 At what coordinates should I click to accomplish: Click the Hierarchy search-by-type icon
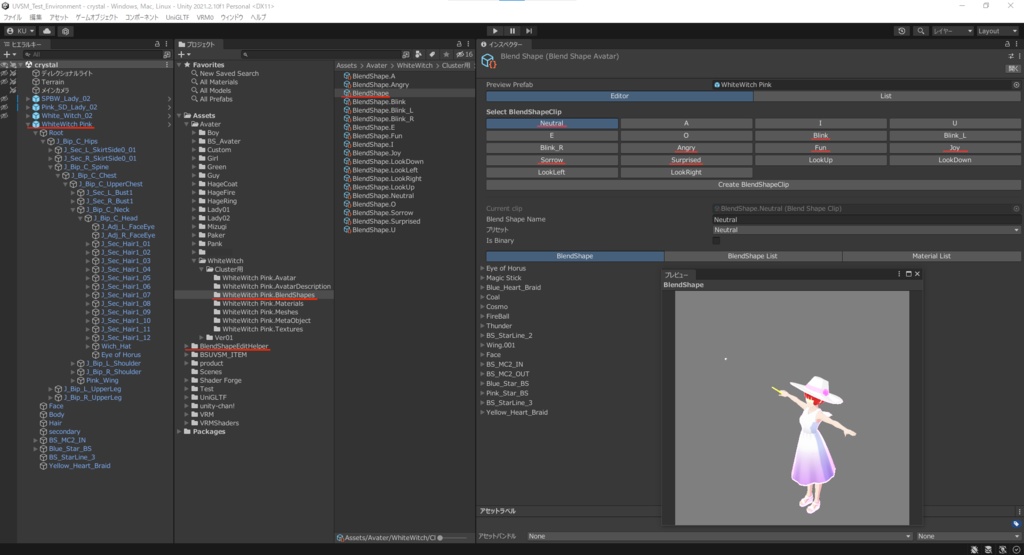click(167, 55)
